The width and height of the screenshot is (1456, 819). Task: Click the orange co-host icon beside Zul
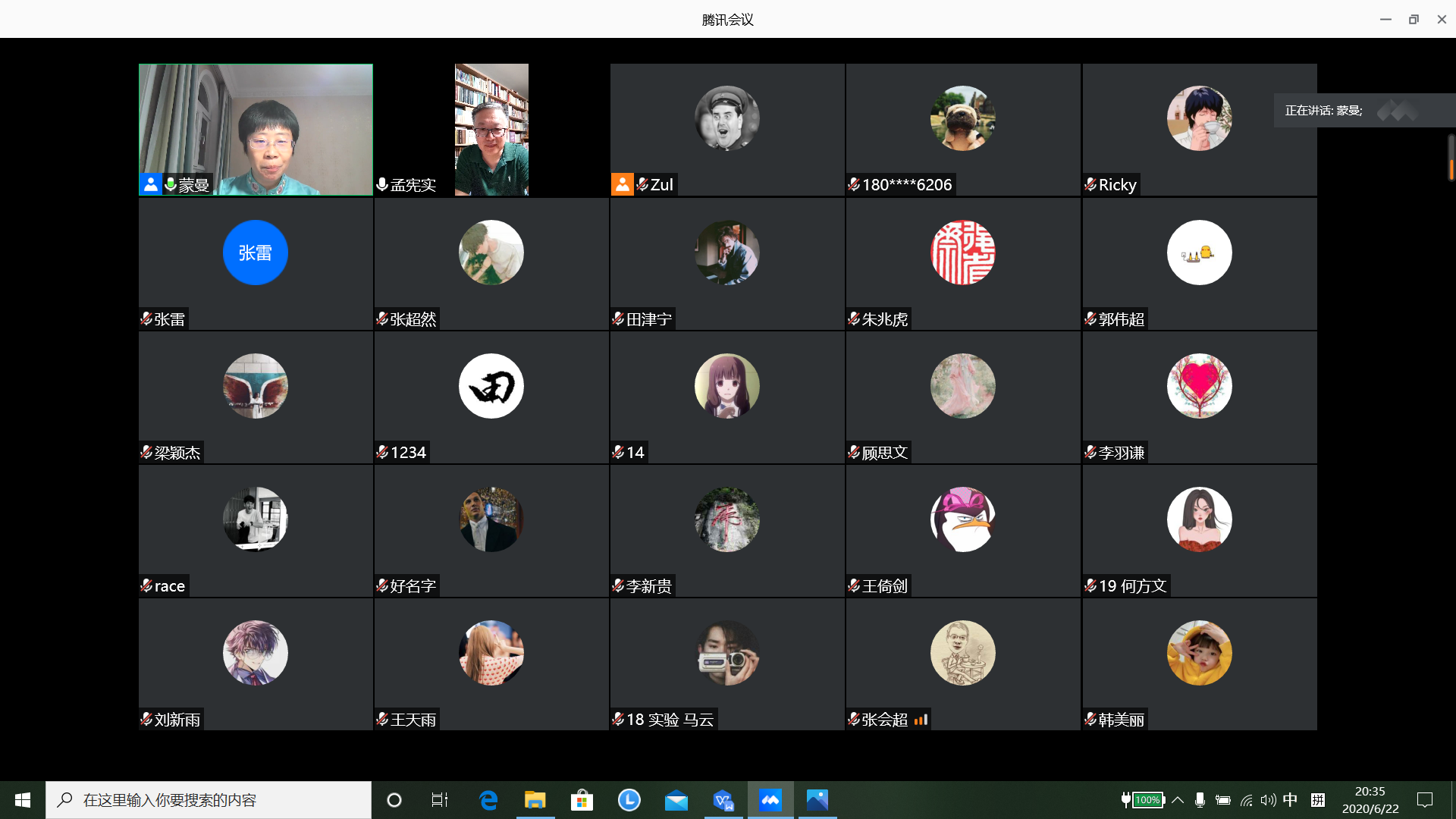pyautogui.click(x=623, y=184)
